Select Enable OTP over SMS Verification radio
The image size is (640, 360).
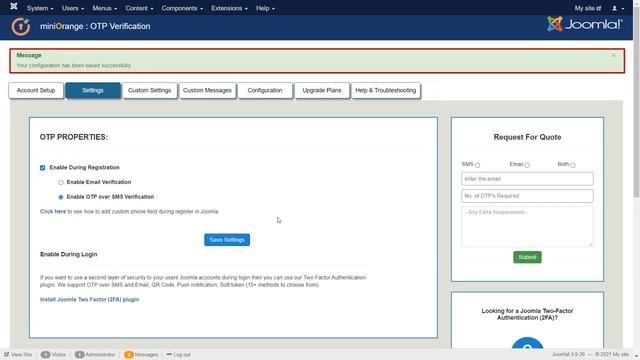point(61,197)
